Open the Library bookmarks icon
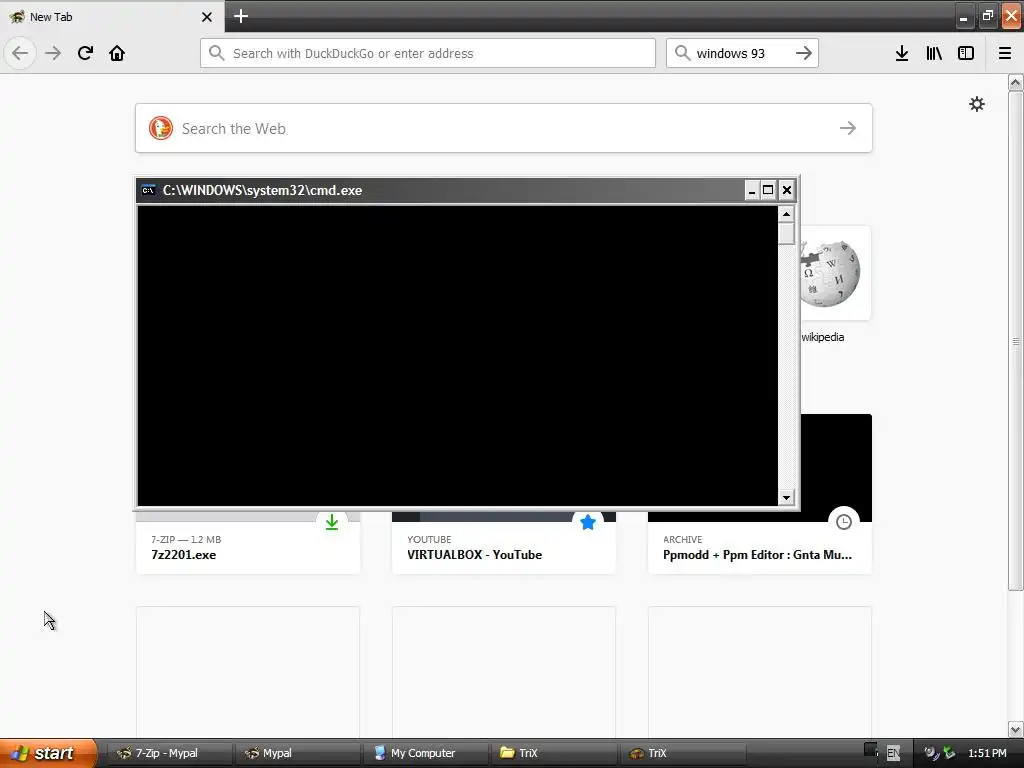 (934, 53)
